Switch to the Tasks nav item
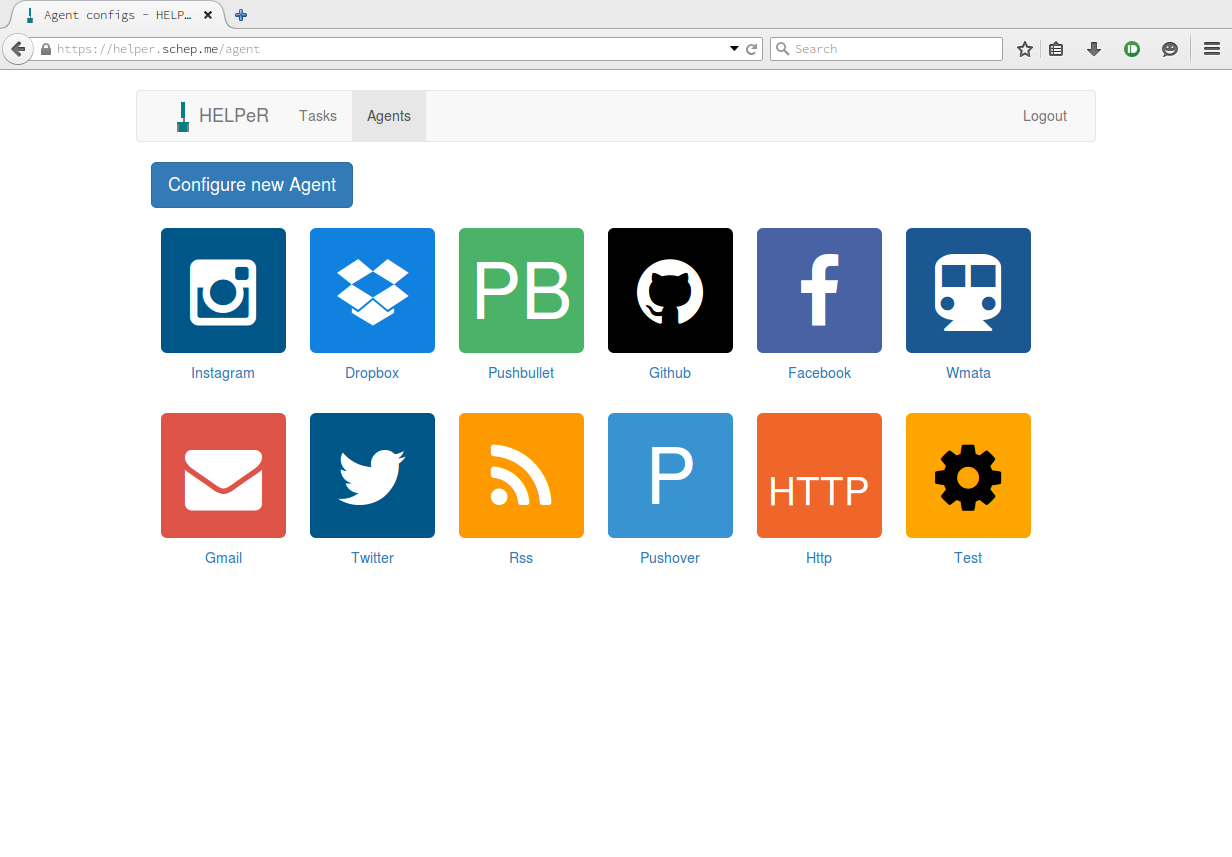1232x857 pixels. 318,116
